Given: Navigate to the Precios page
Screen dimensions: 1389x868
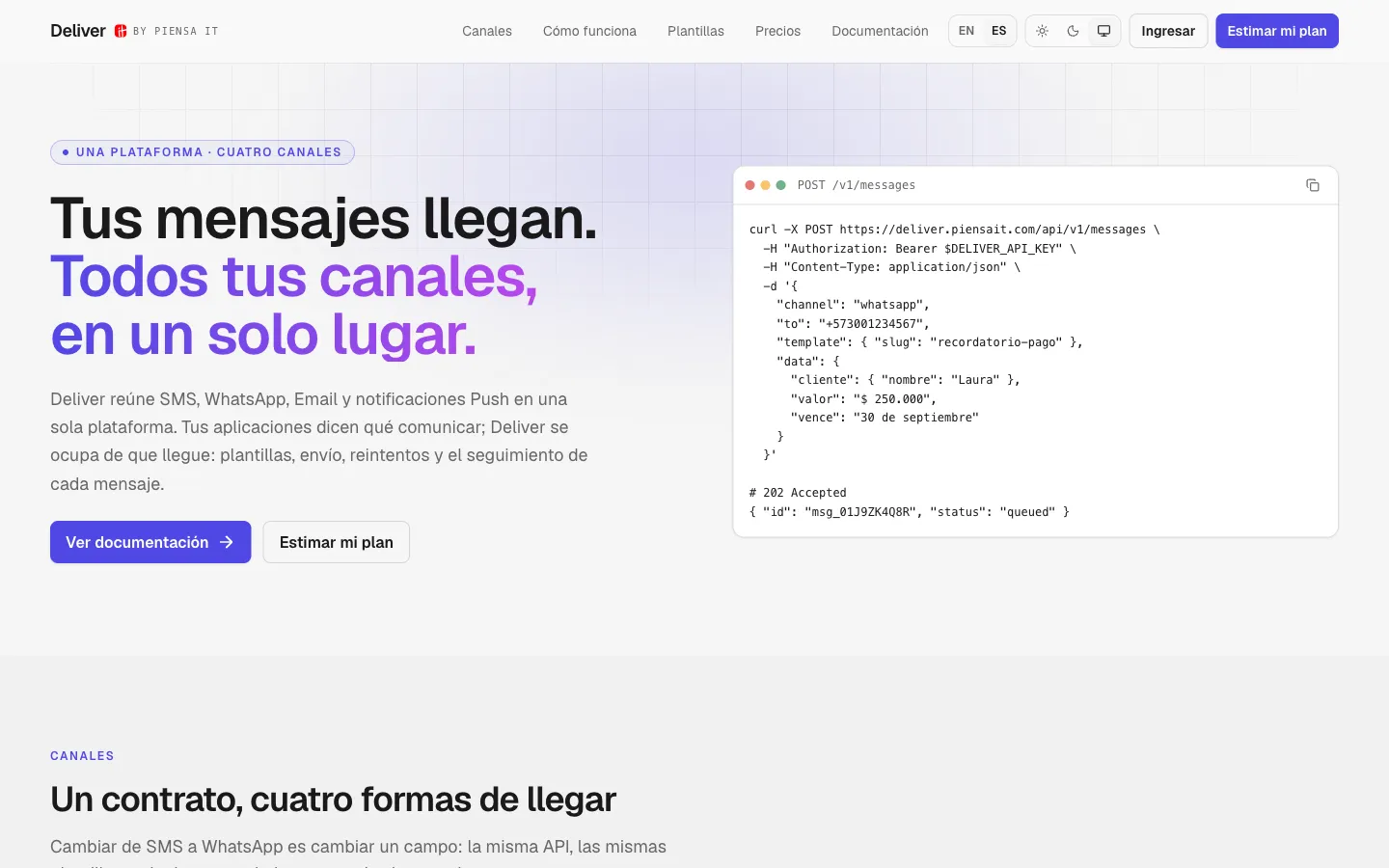Looking at the screenshot, I should (777, 31).
